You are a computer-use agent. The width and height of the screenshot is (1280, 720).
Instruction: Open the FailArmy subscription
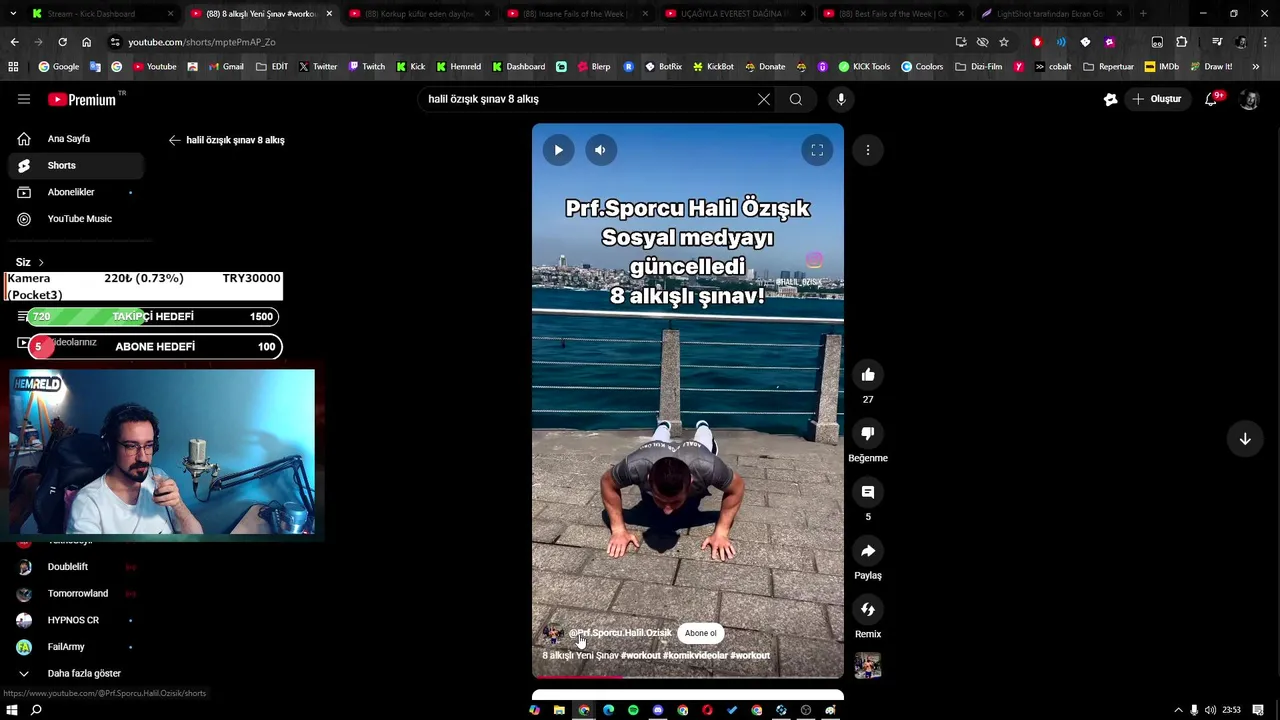point(75,647)
